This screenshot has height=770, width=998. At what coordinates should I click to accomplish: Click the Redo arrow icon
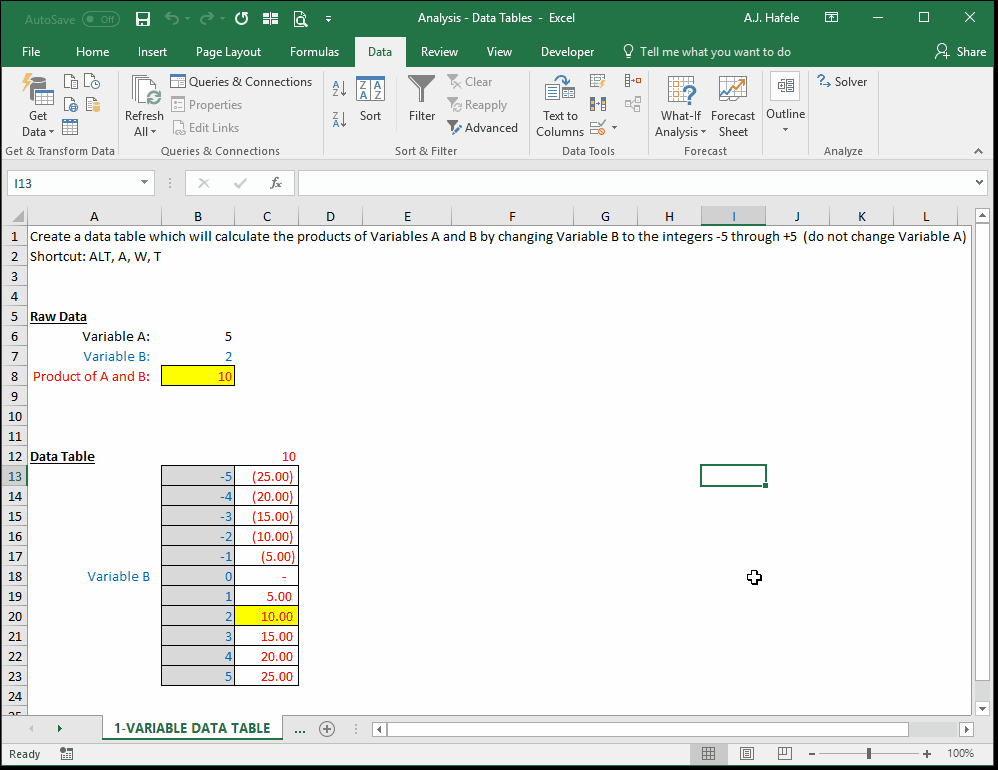click(x=207, y=18)
